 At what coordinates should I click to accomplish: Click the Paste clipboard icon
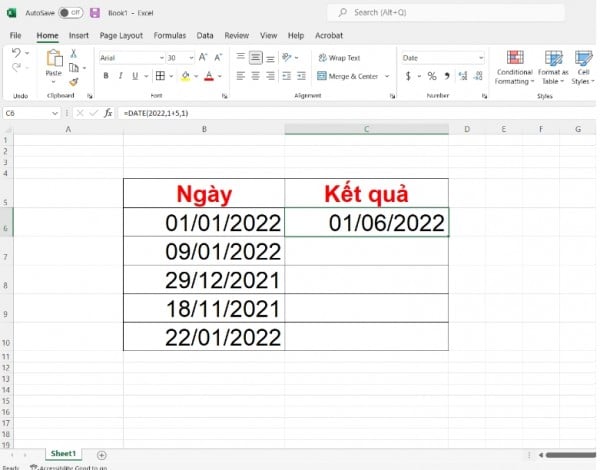click(x=54, y=59)
